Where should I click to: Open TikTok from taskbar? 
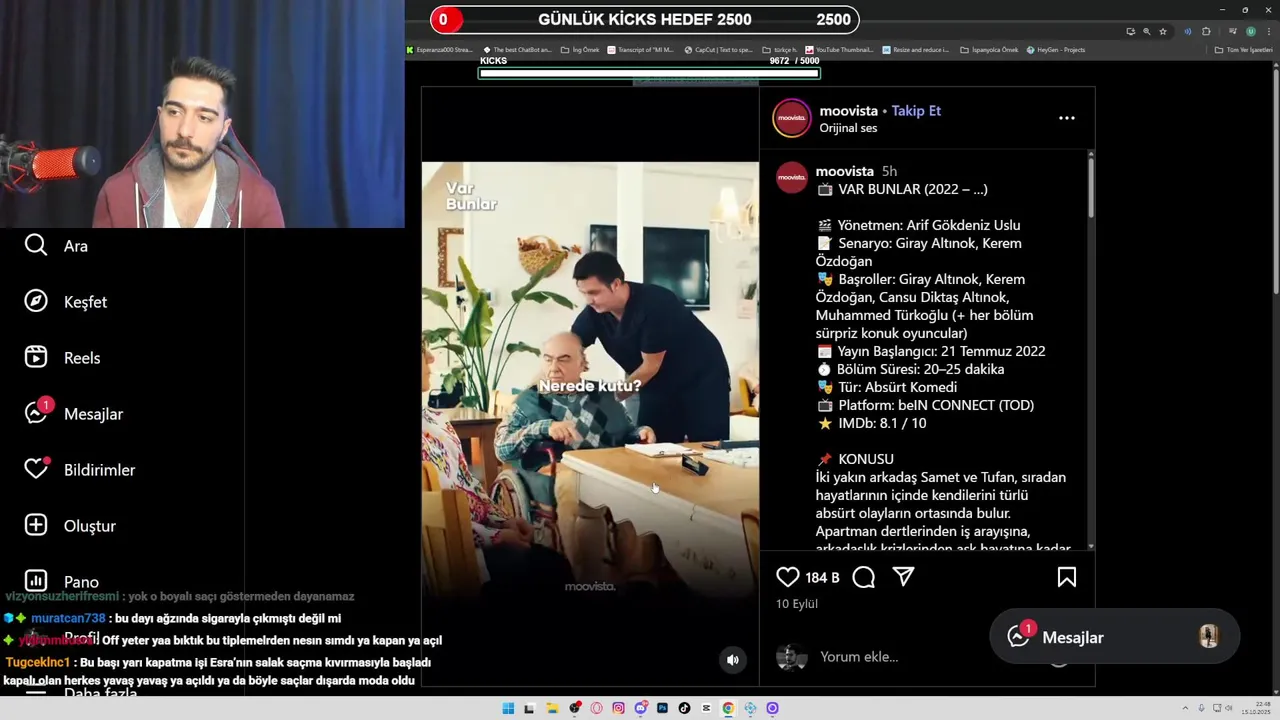pos(684,708)
